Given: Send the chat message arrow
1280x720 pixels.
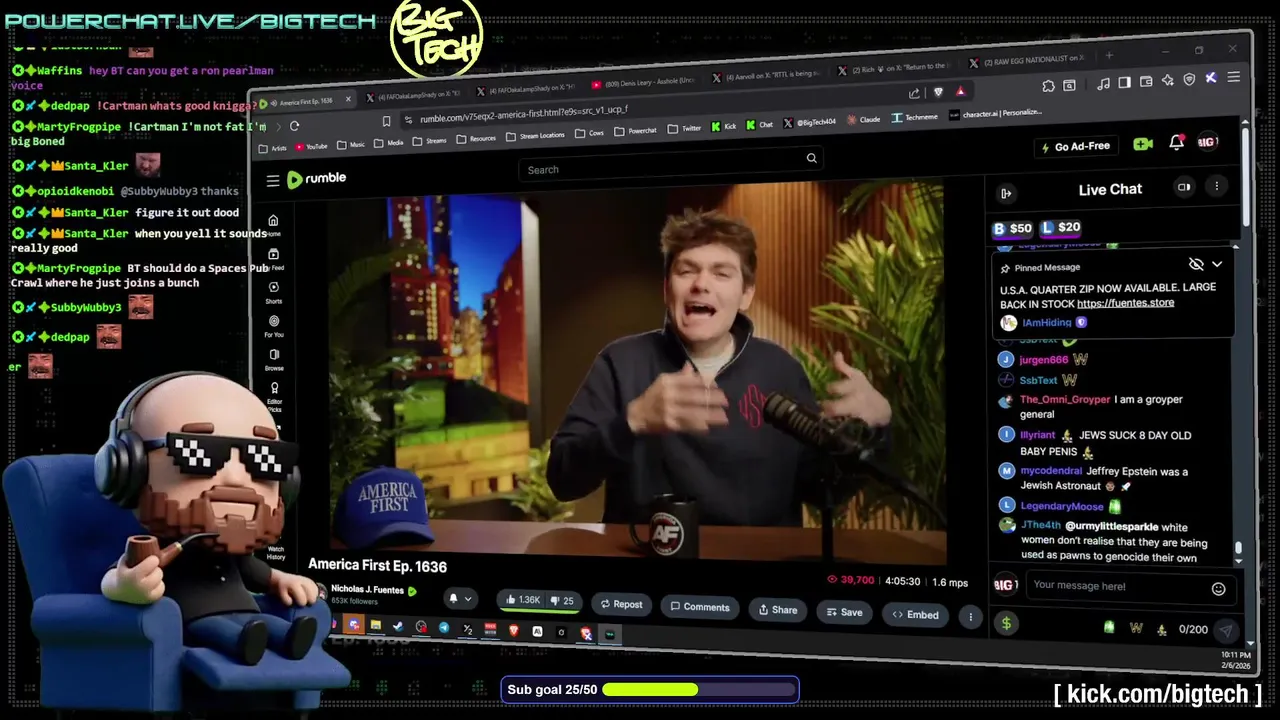Looking at the screenshot, I should [1226, 631].
